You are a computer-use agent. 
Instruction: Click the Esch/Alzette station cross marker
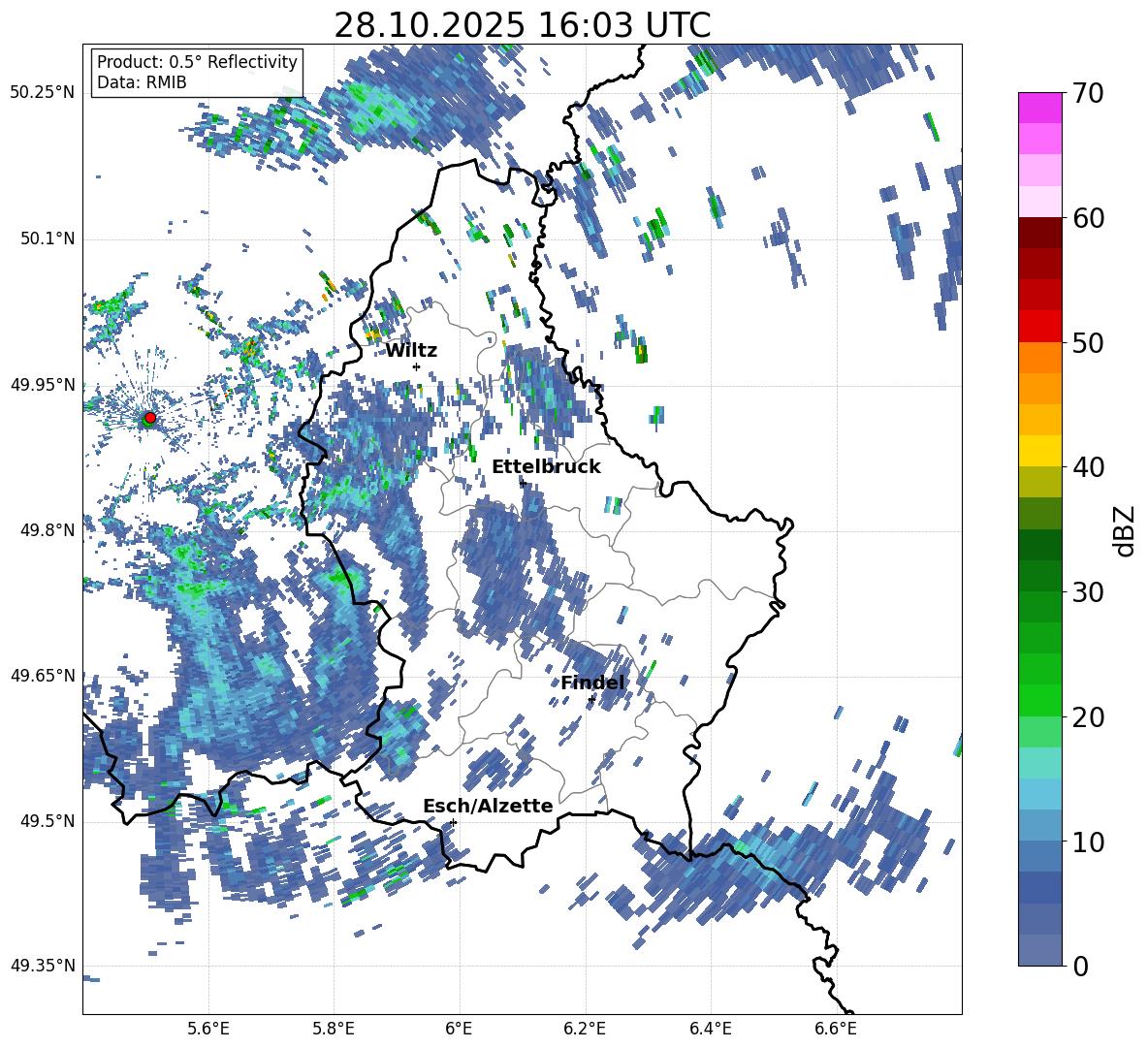pos(453,822)
